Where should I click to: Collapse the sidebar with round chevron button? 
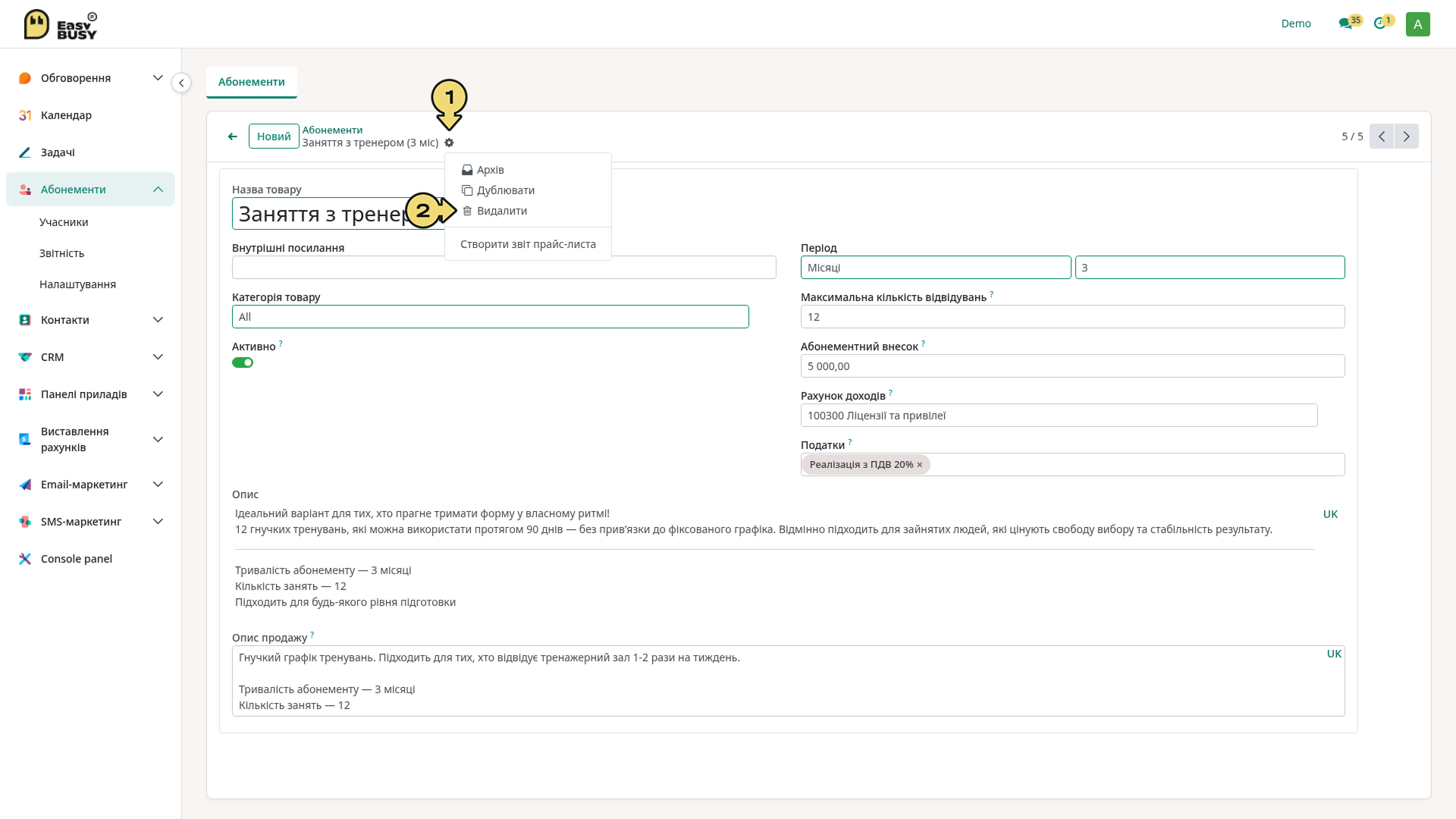(x=181, y=83)
